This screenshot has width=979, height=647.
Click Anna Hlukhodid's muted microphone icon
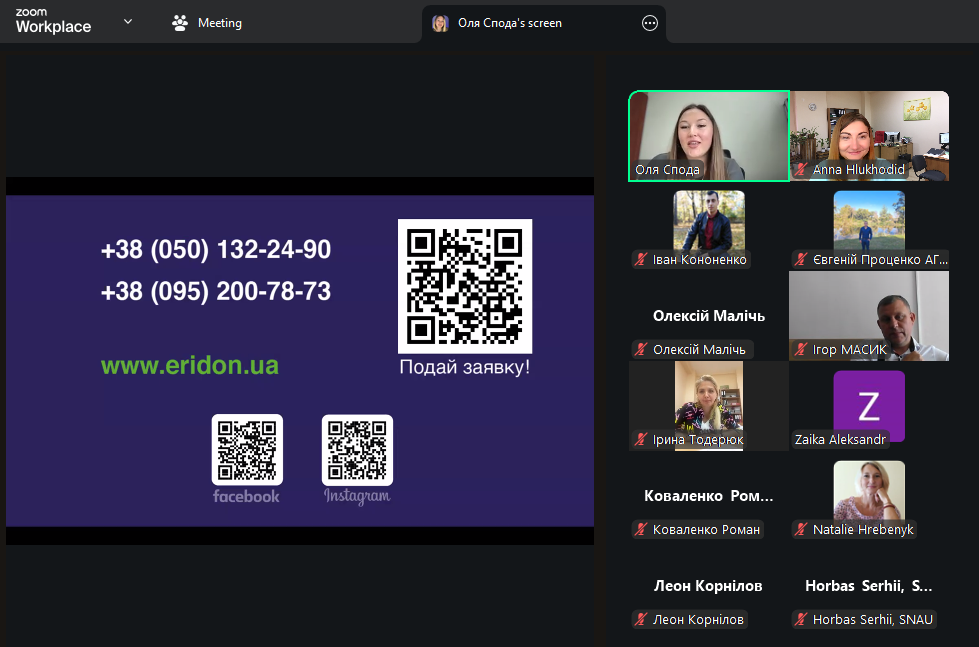802,170
